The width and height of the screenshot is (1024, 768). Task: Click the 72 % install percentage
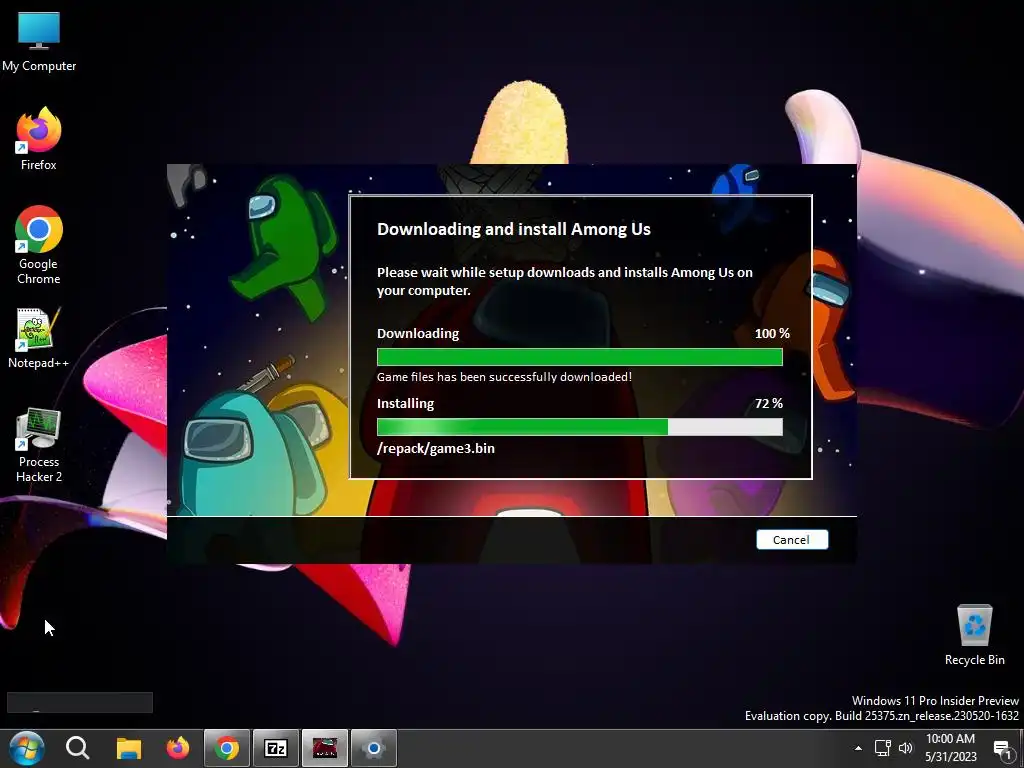(x=769, y=404)
